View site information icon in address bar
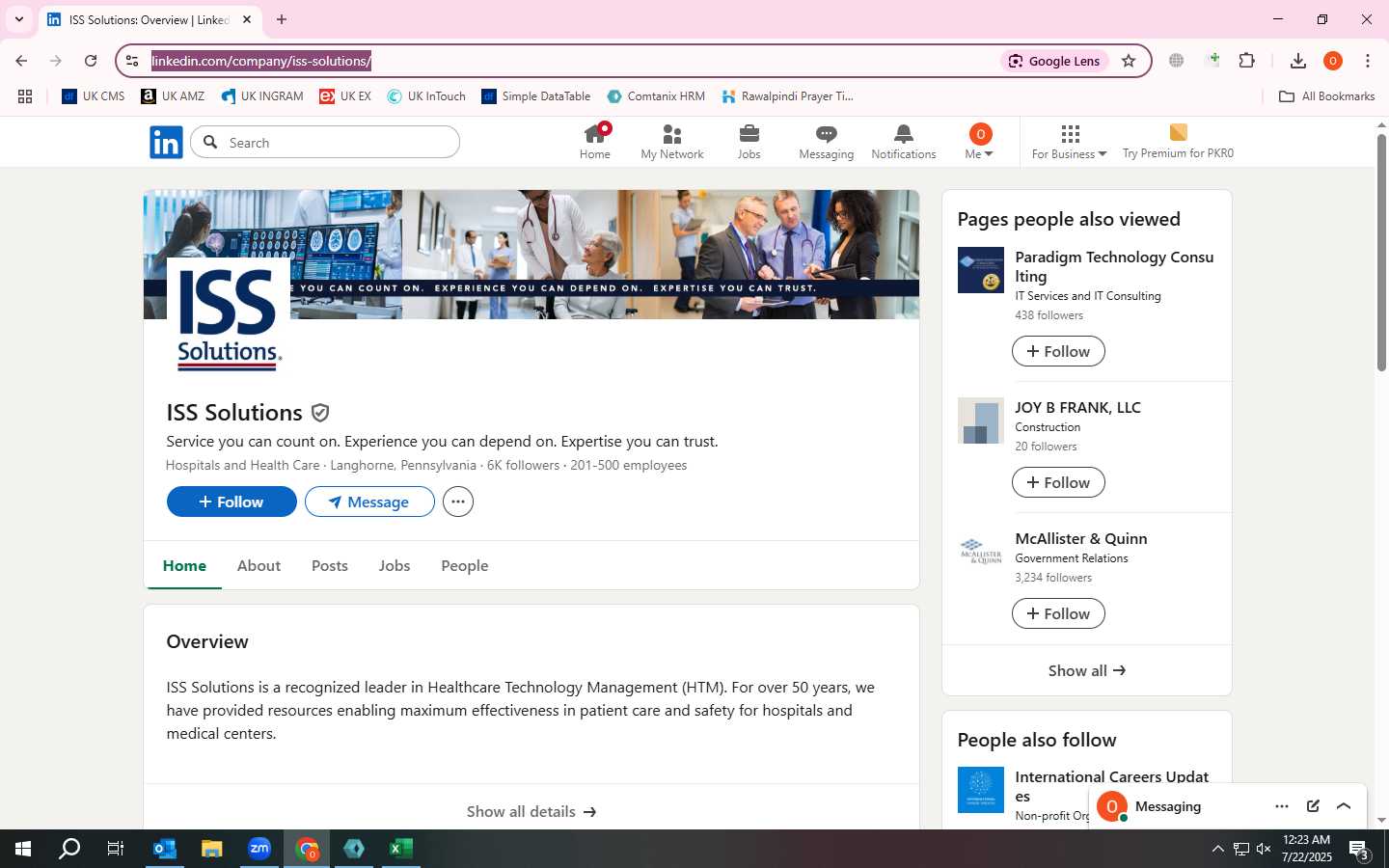Image resolution: width=1389 pixels, height=868 pixels. (x=132, y=61)
